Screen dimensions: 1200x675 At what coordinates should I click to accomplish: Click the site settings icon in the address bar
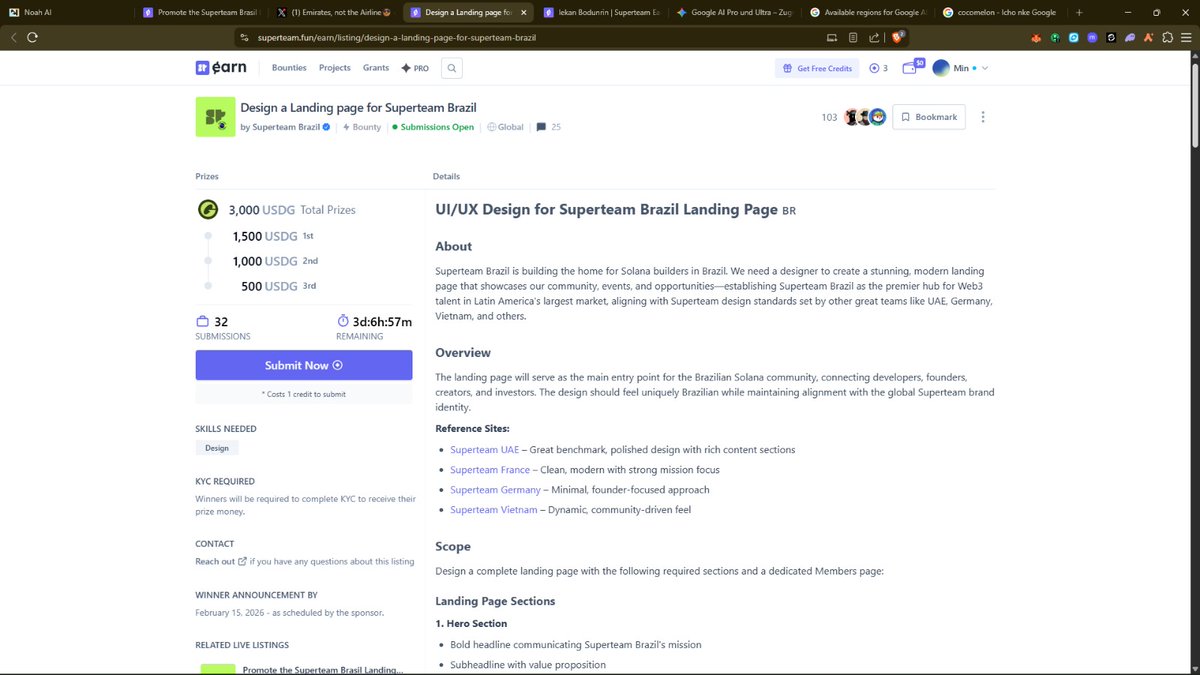pos(243,38)
